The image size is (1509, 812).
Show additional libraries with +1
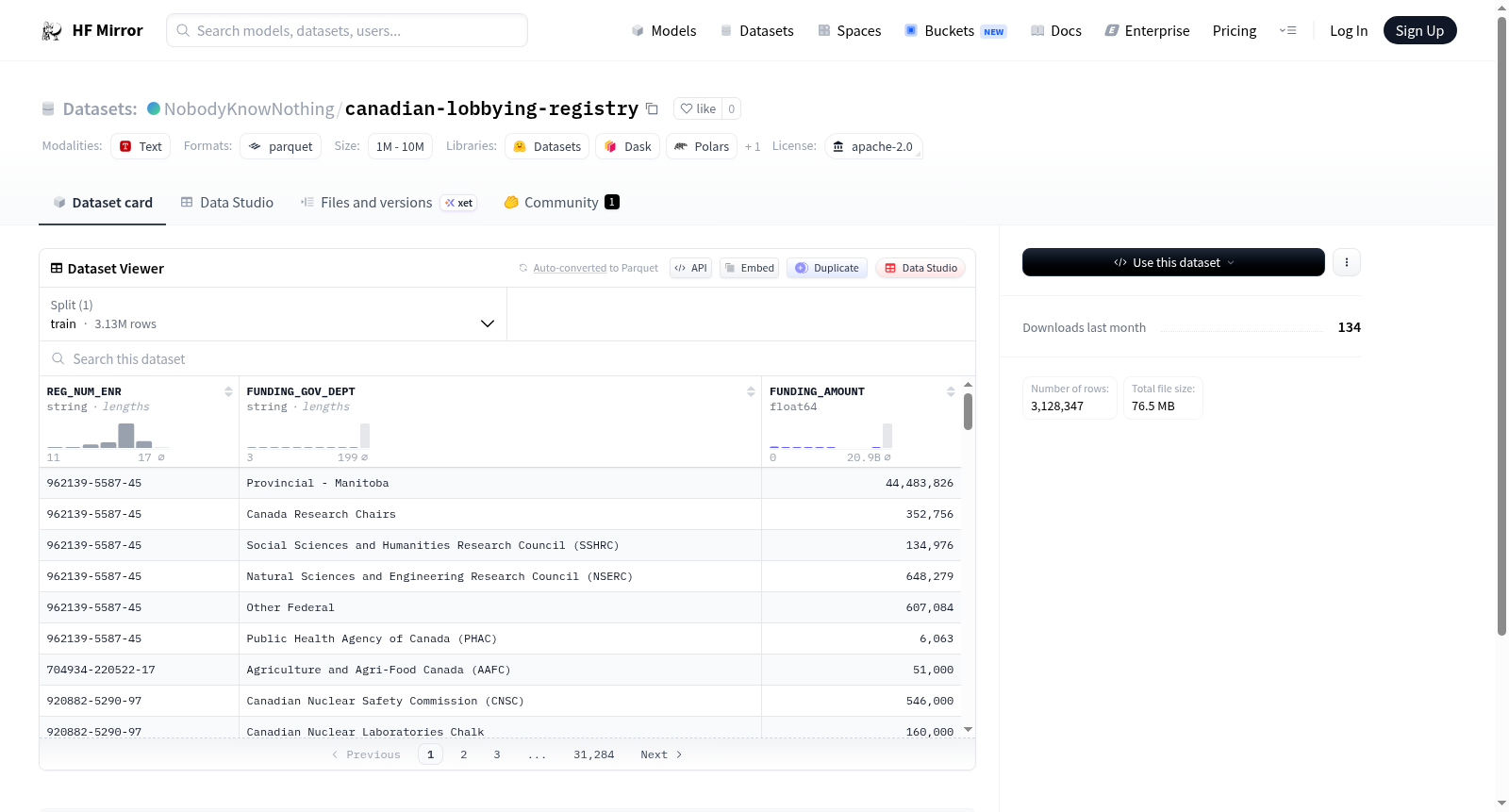coord(753,147)
